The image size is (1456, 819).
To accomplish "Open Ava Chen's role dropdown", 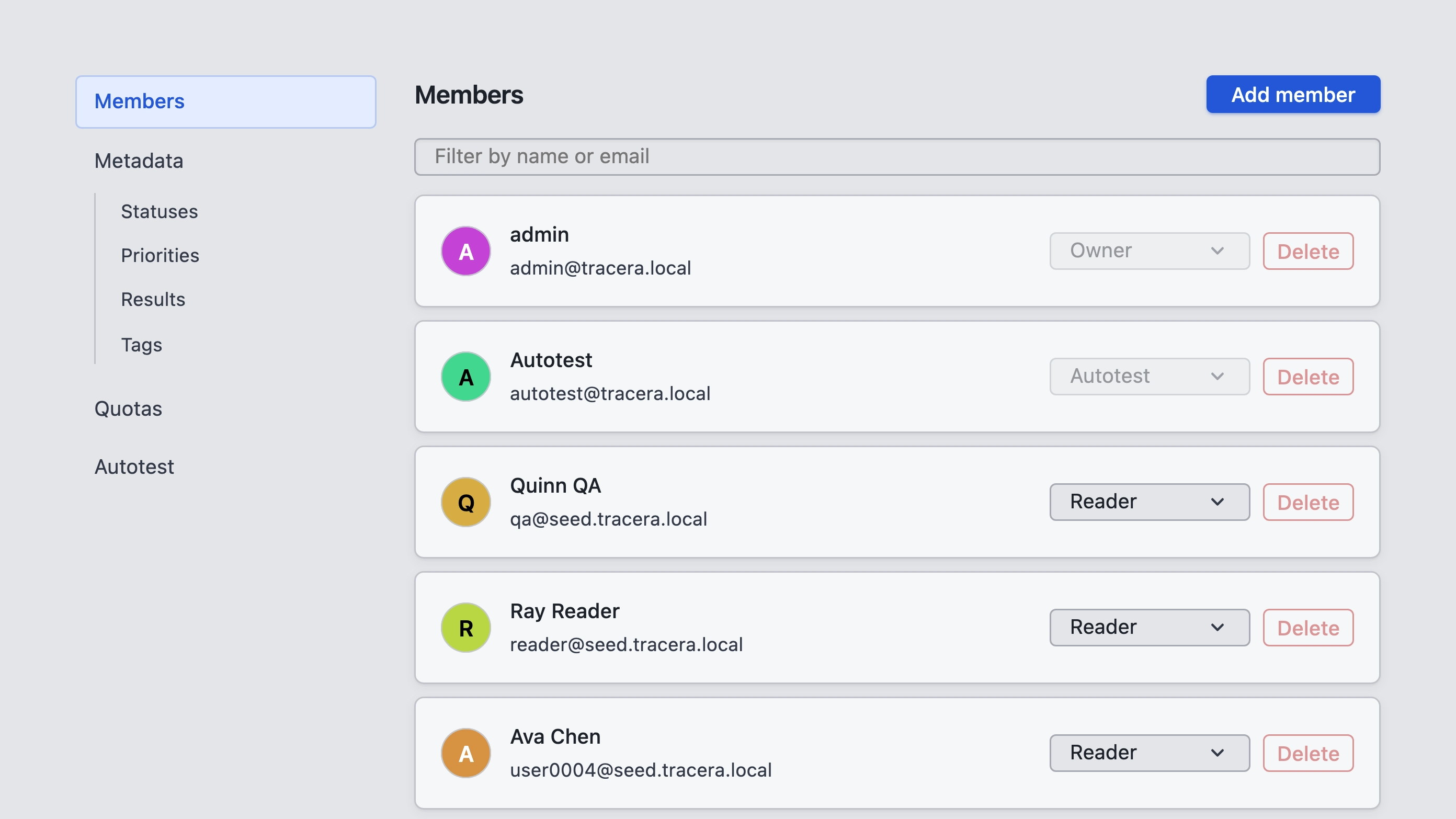I will (1149, 753).
